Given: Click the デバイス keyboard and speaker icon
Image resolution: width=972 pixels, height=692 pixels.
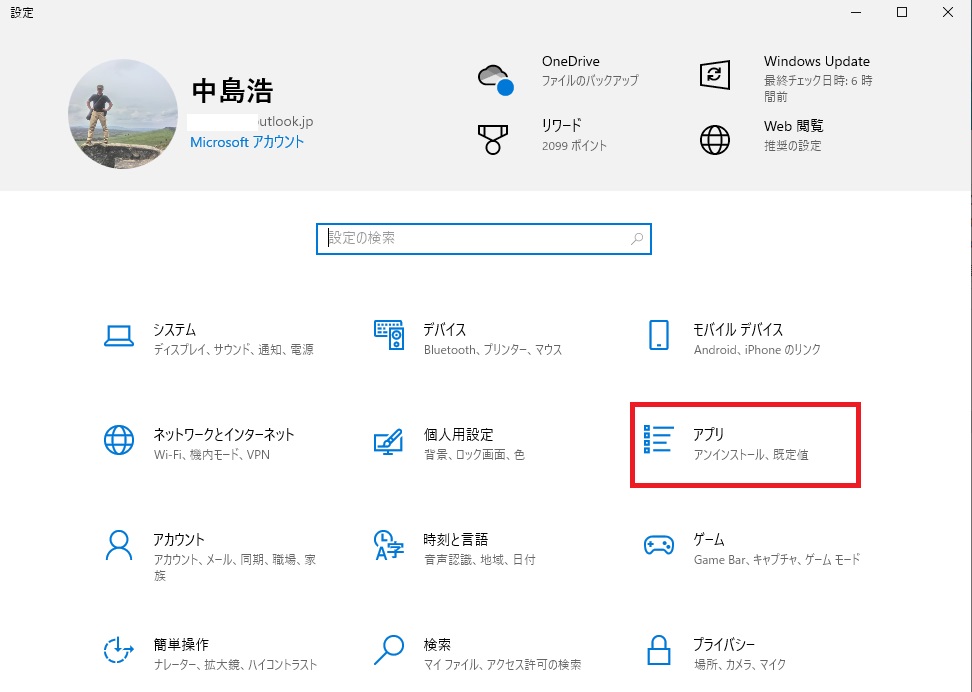Looking at the screenshot, I should [x=388, y=337].
